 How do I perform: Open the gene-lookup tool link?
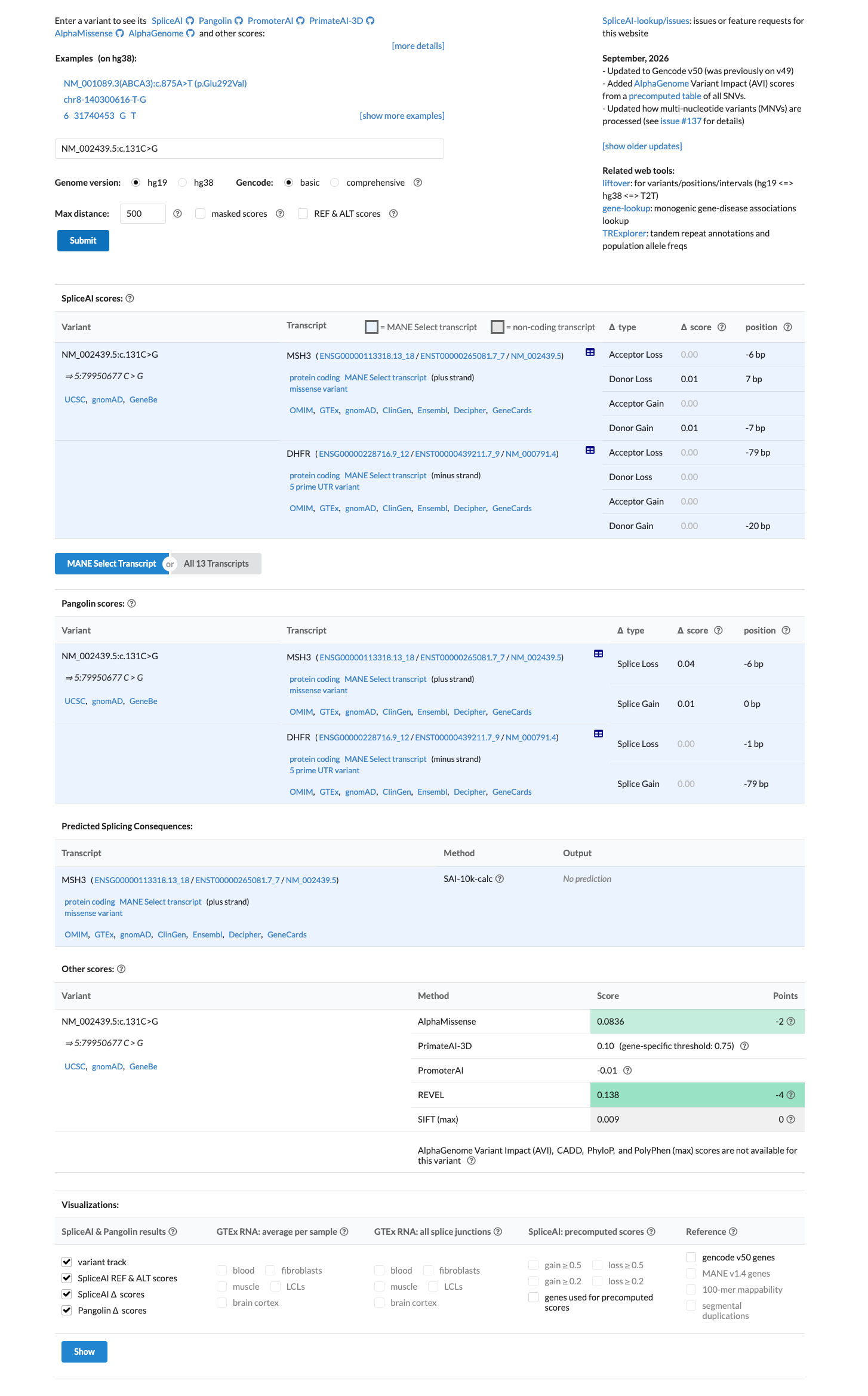point(626,208)
